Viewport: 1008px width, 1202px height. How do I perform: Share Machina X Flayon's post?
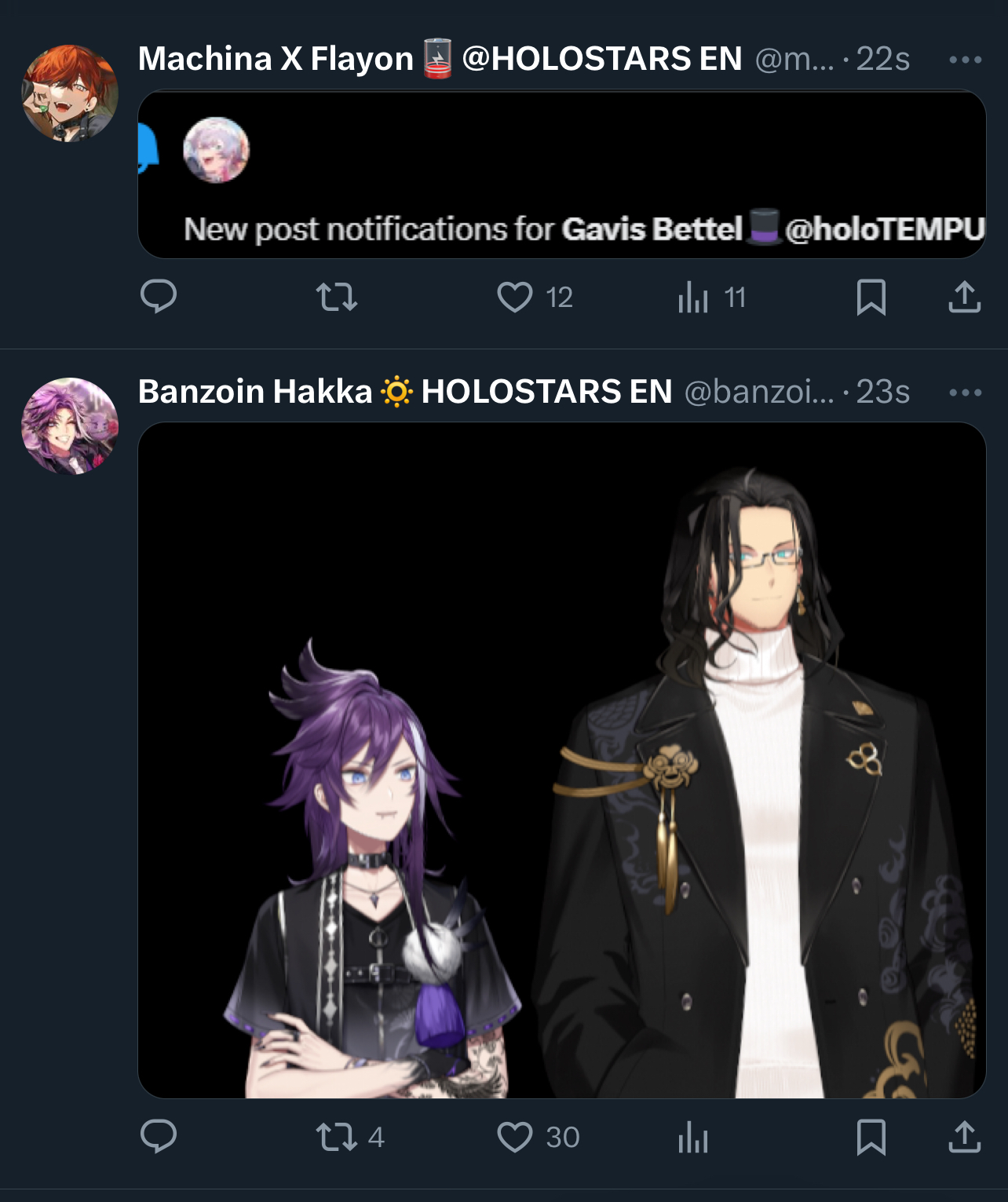pos(965,297)
